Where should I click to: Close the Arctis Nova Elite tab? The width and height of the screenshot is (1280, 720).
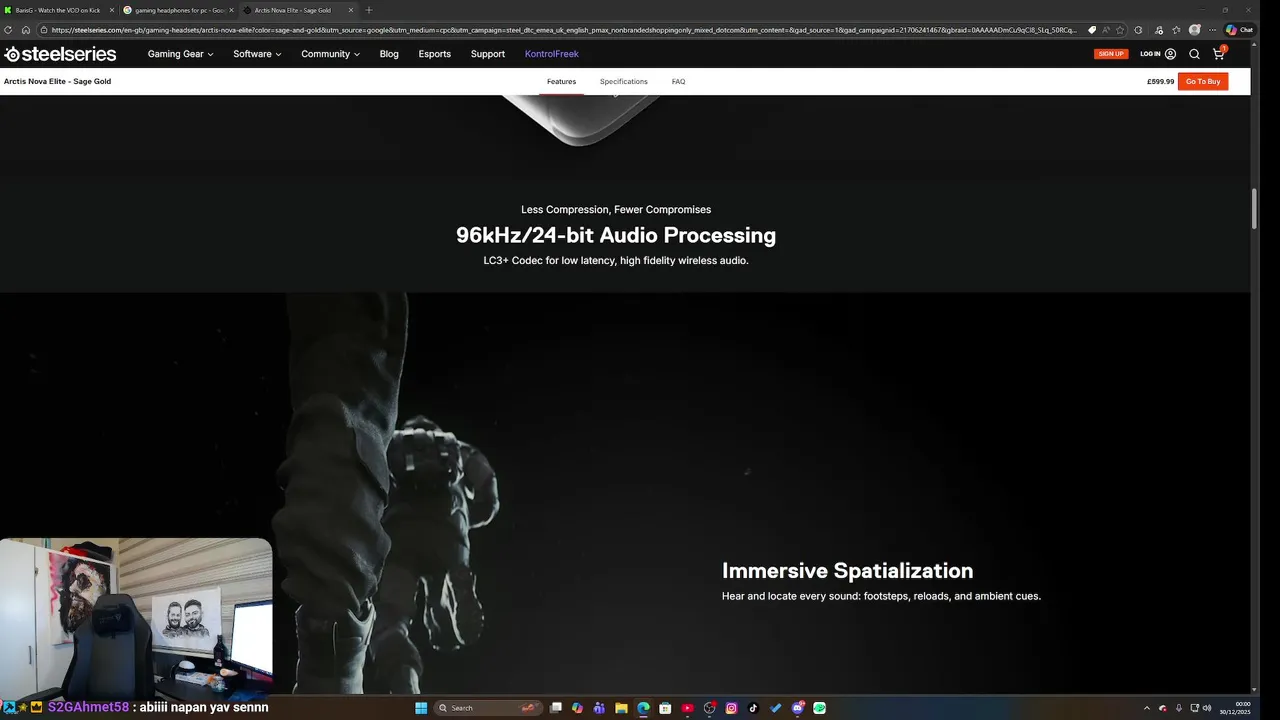351,10
